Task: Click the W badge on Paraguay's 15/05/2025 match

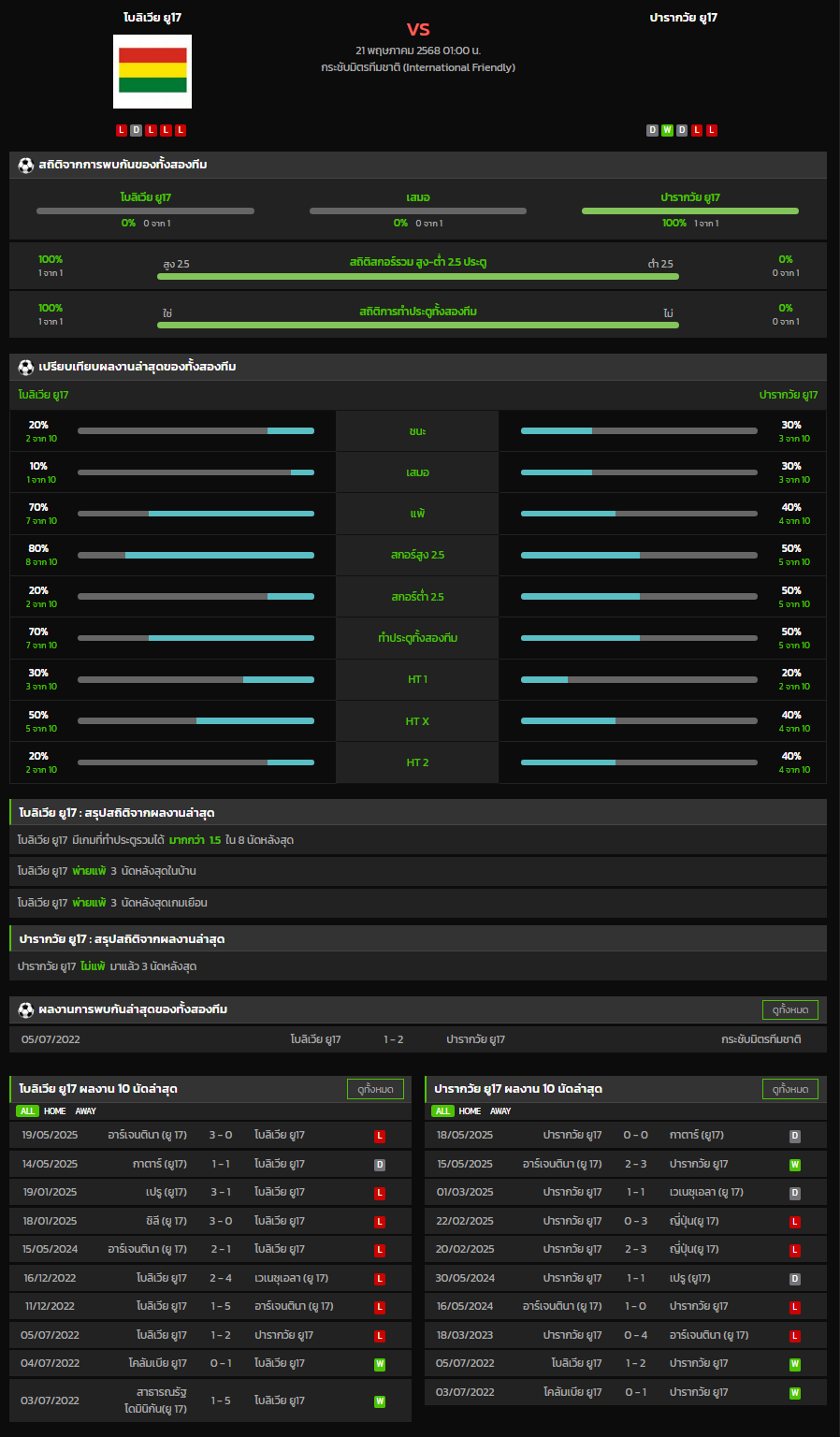Action: [x=795, y=1165]
